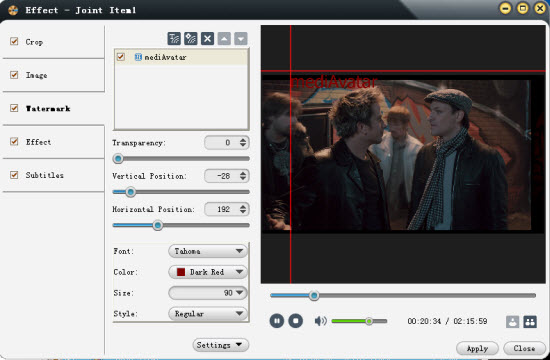Screen dimensions: 550x360
Task: Move watermark up in list
Action: [x=224, y=38]
